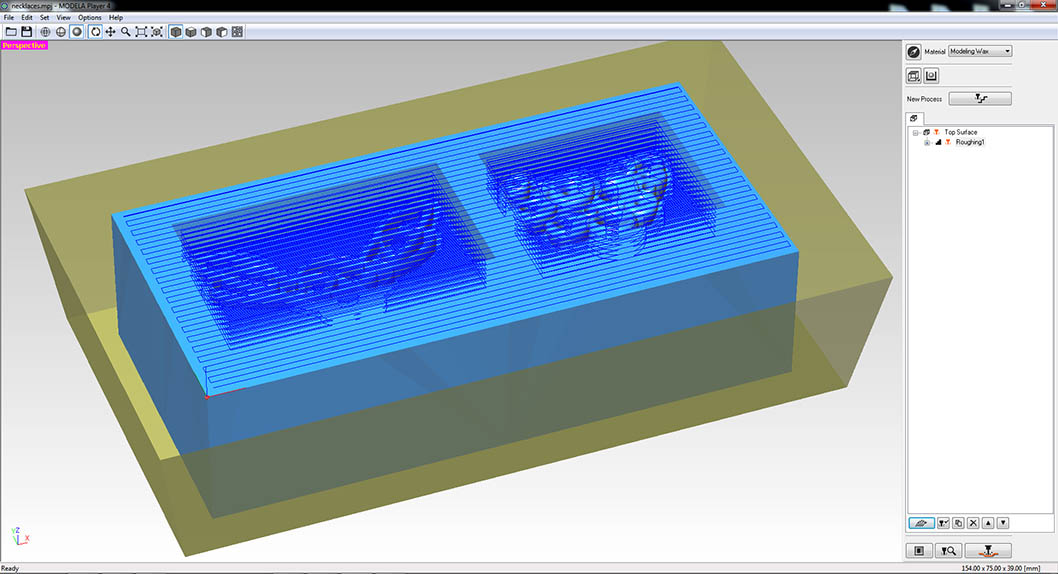1058x574 pixels.
Task: Move the process up with the up arrow
Action: coord(988,523)
